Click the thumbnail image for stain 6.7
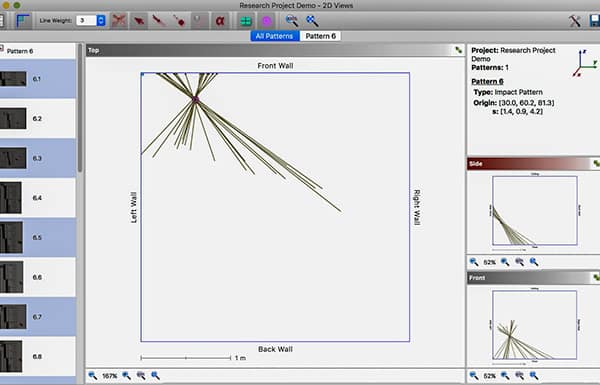Screen dimensions: 600x385 tap(13, 317)
